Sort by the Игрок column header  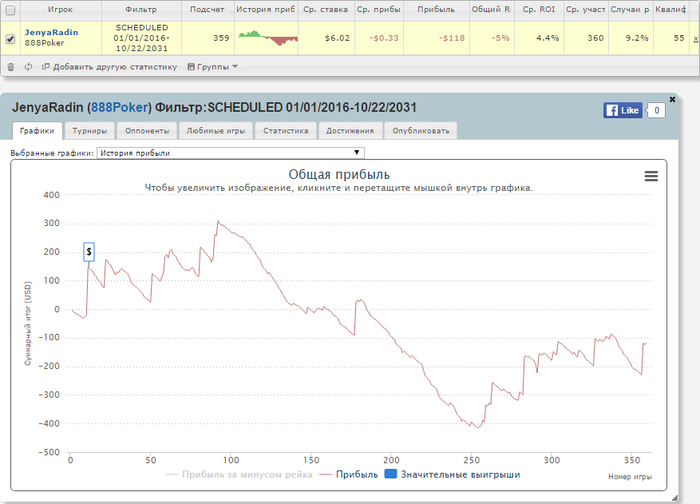(x=60, y=10)
